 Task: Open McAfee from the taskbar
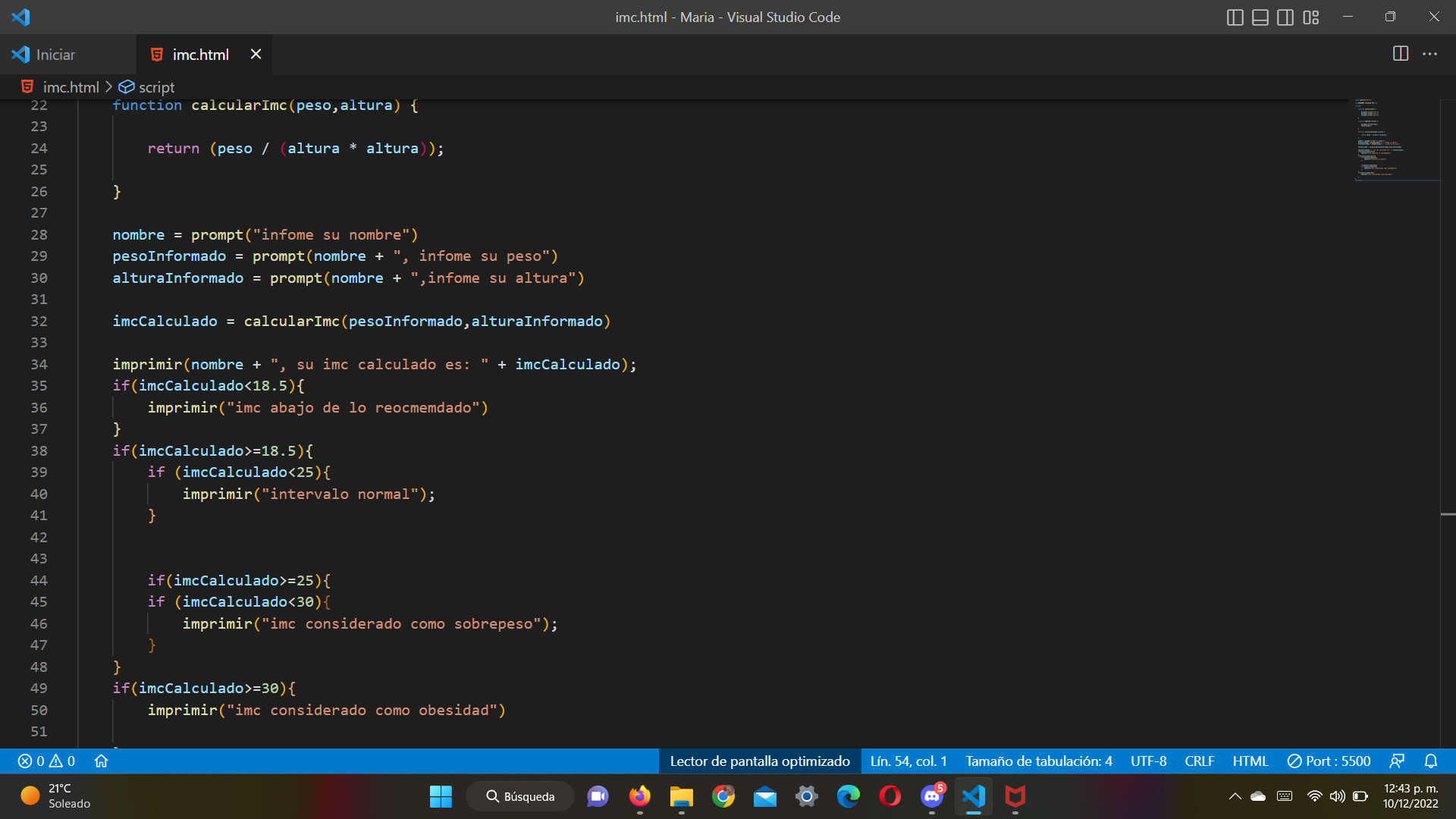pos(1015,796)
